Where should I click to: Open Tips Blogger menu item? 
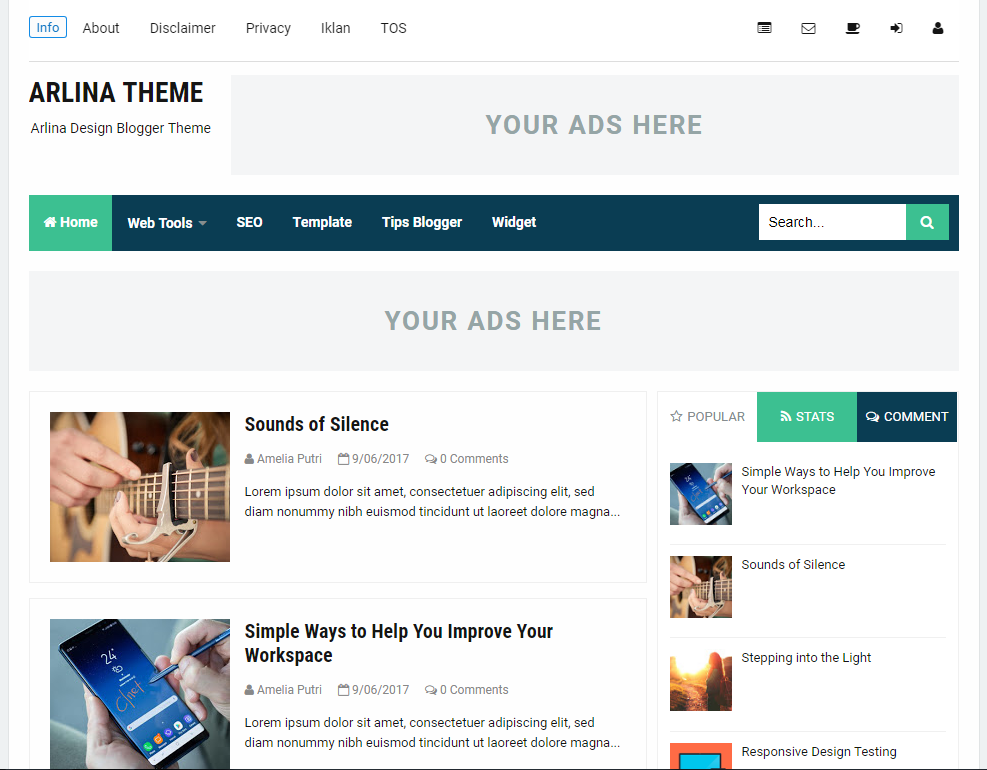tap(422, 222)
